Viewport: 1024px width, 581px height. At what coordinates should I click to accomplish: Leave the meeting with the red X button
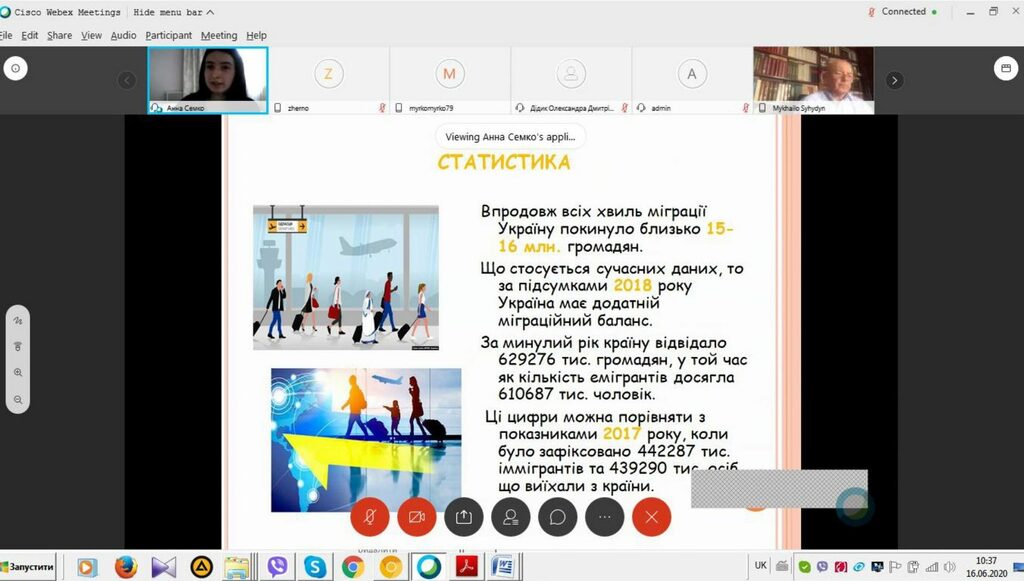click(x=651, y=517)
